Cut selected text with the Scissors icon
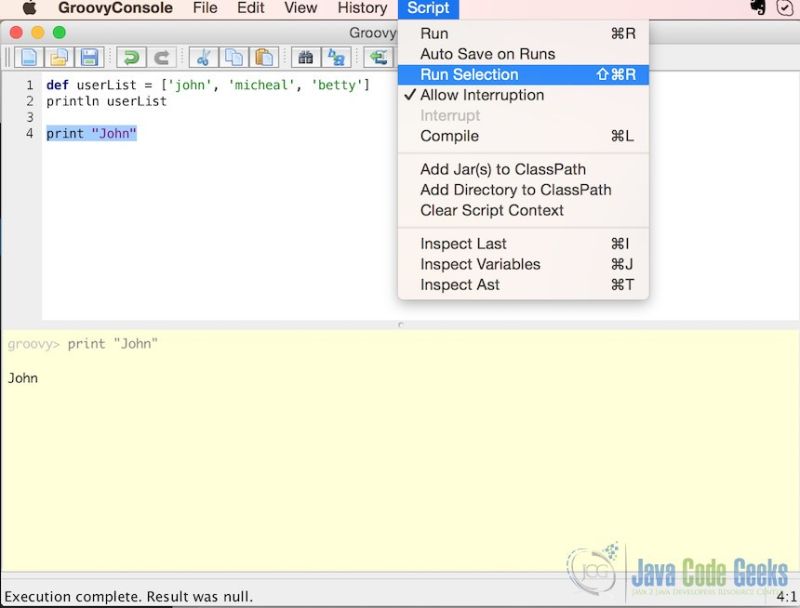 204,57
